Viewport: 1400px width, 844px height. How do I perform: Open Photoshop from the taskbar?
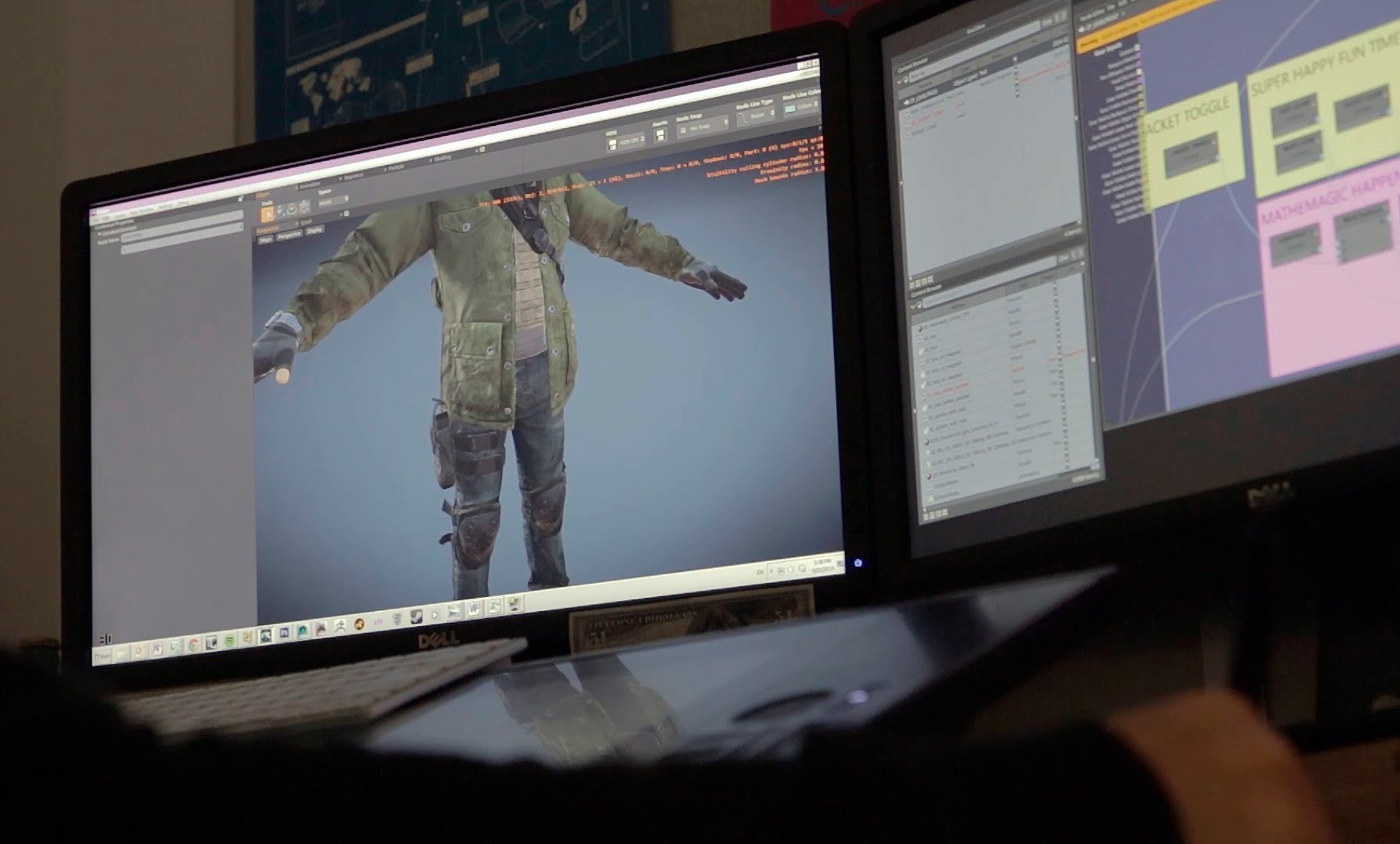[285, 633]
